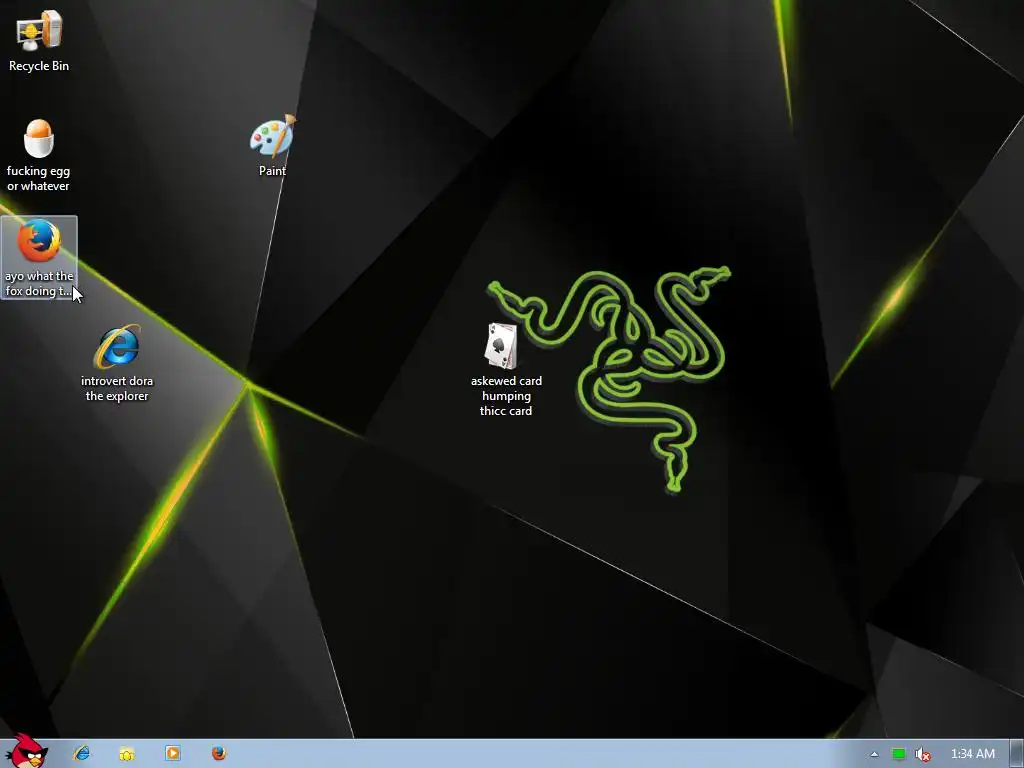
Task: Click the green tray icon
Action: 899,754
